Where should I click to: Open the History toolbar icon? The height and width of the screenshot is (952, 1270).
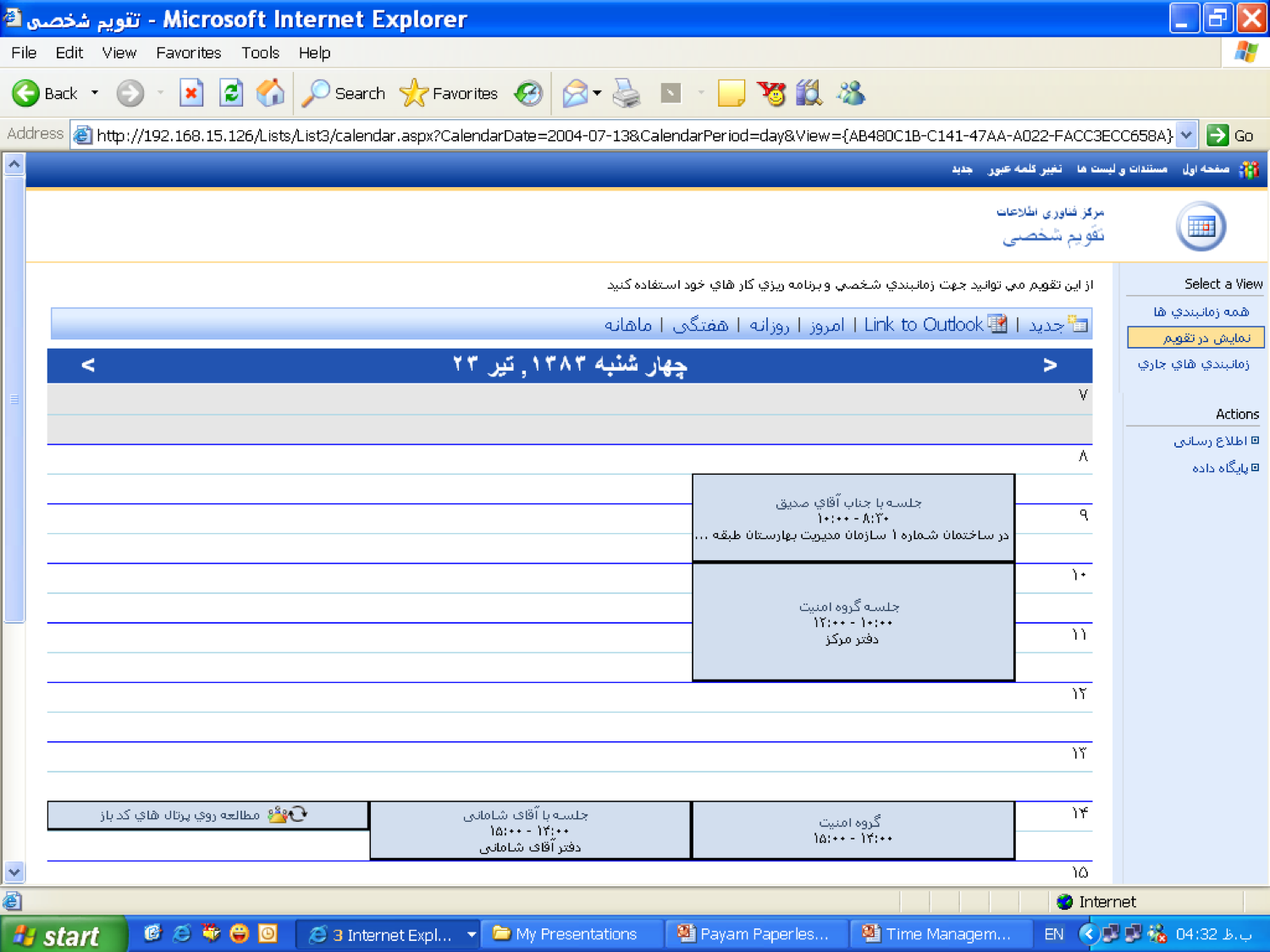(x=528, y=93)
